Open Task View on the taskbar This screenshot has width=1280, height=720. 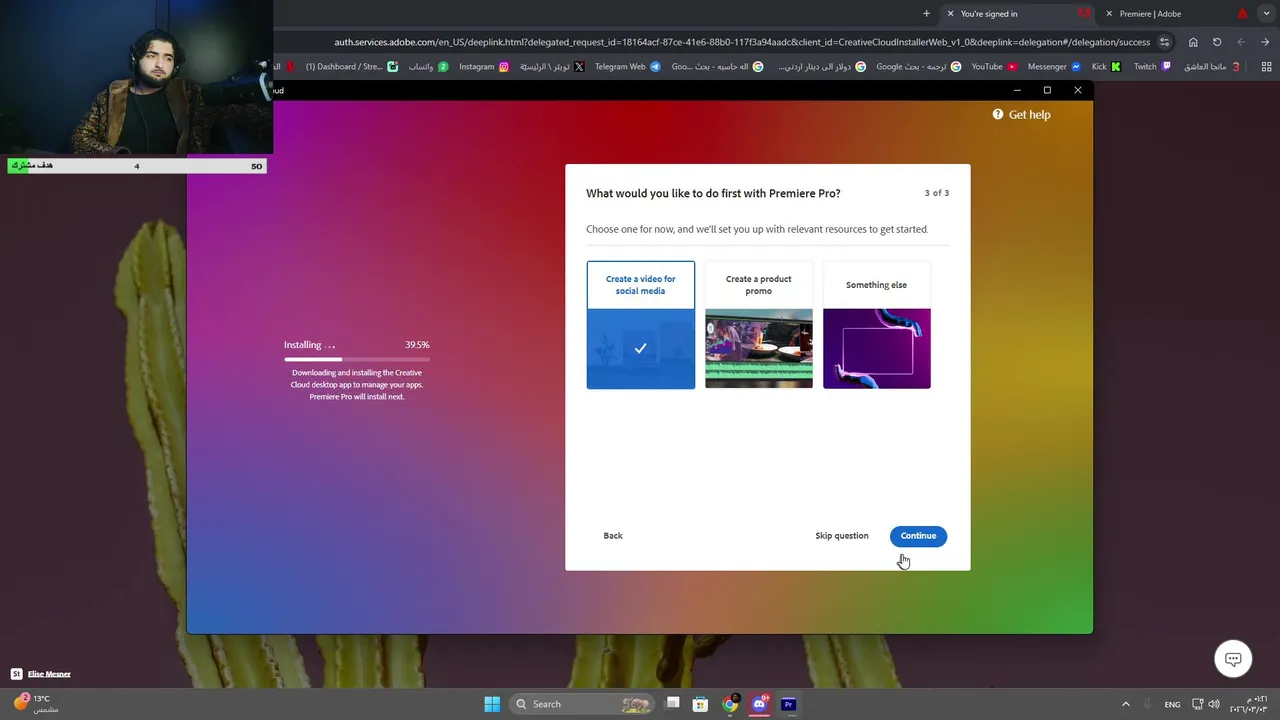click(x=673, y=704)
